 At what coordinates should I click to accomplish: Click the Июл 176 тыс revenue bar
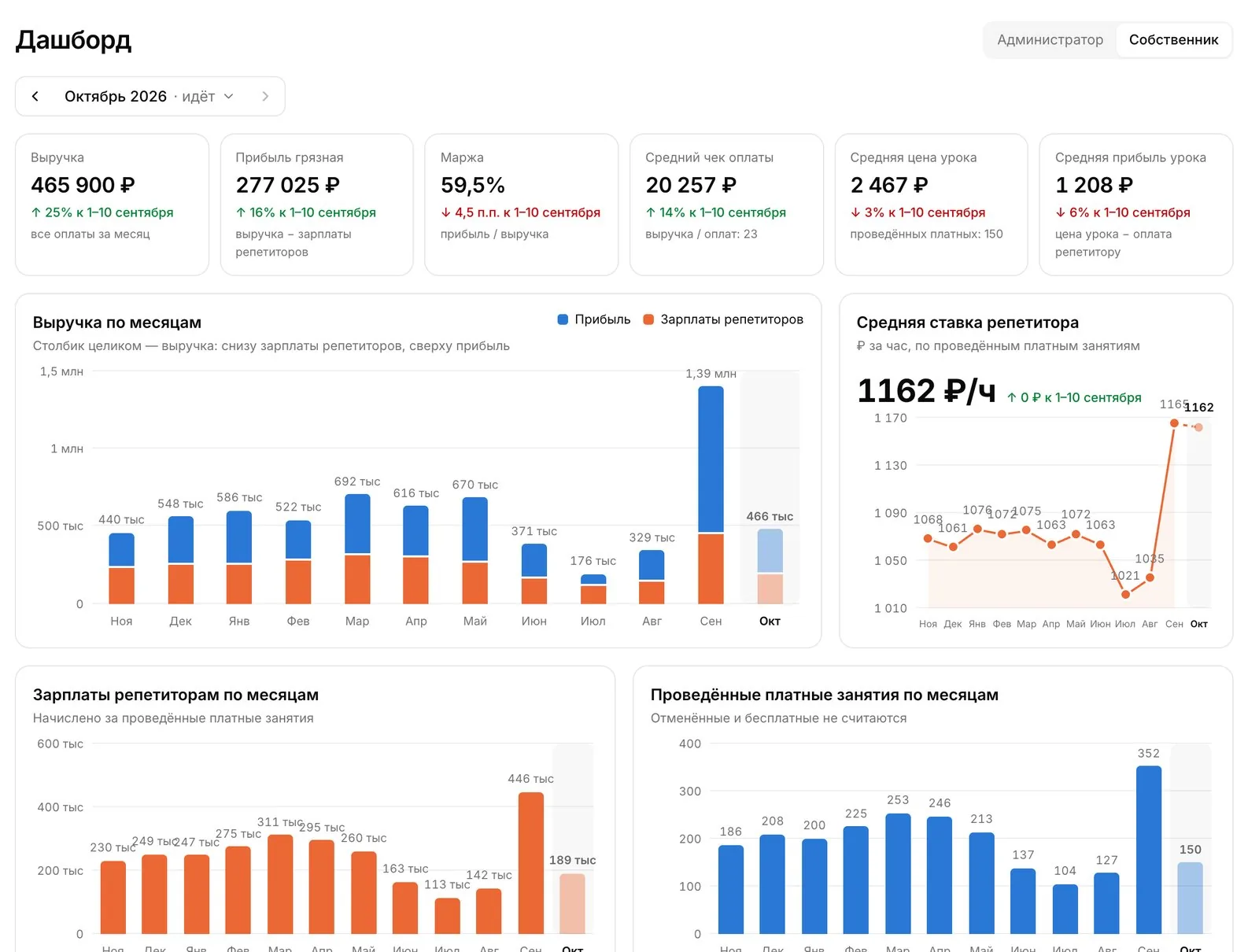[593, 589]
